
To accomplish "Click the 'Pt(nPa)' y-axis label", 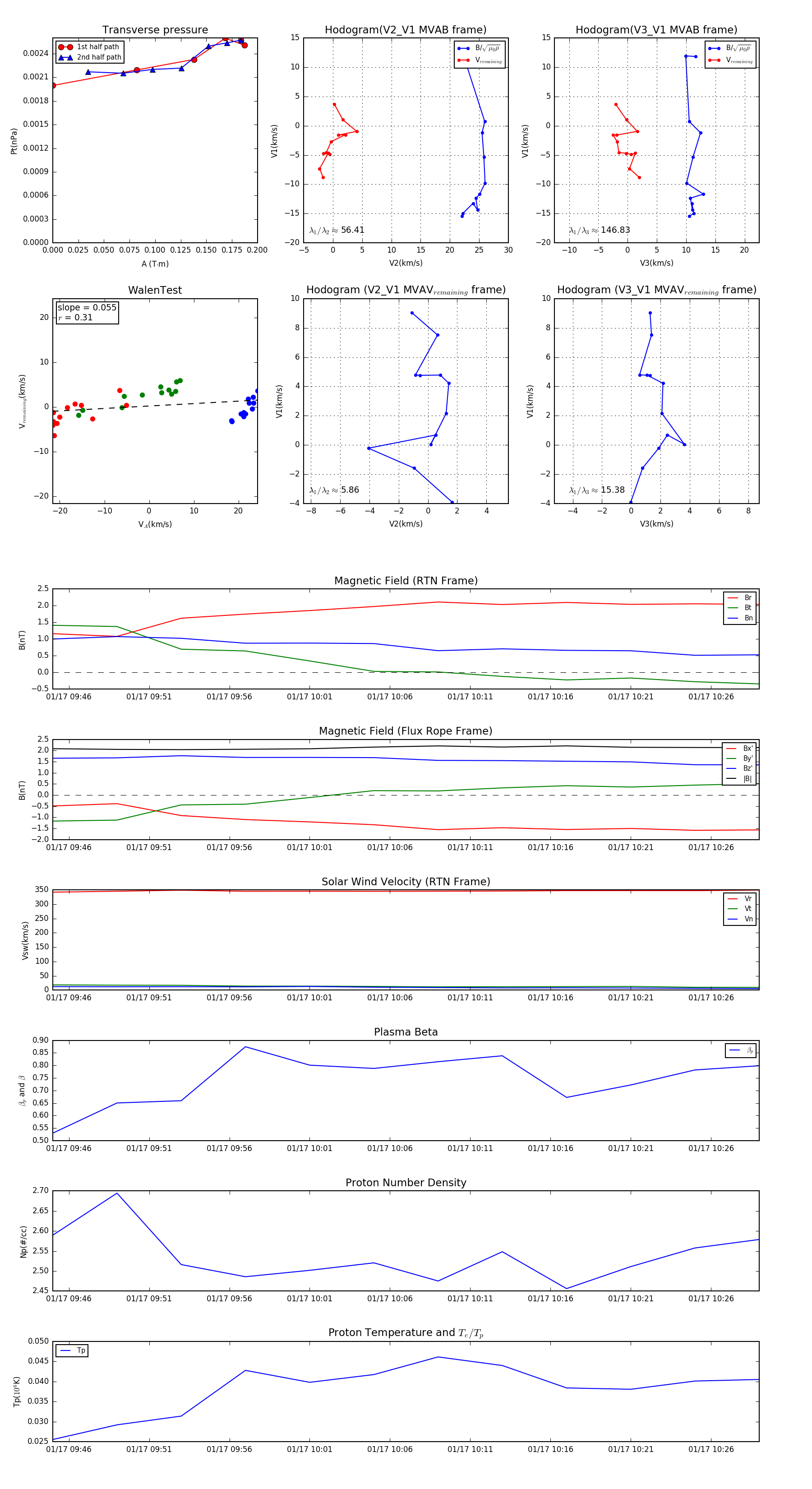I will 14,140.
